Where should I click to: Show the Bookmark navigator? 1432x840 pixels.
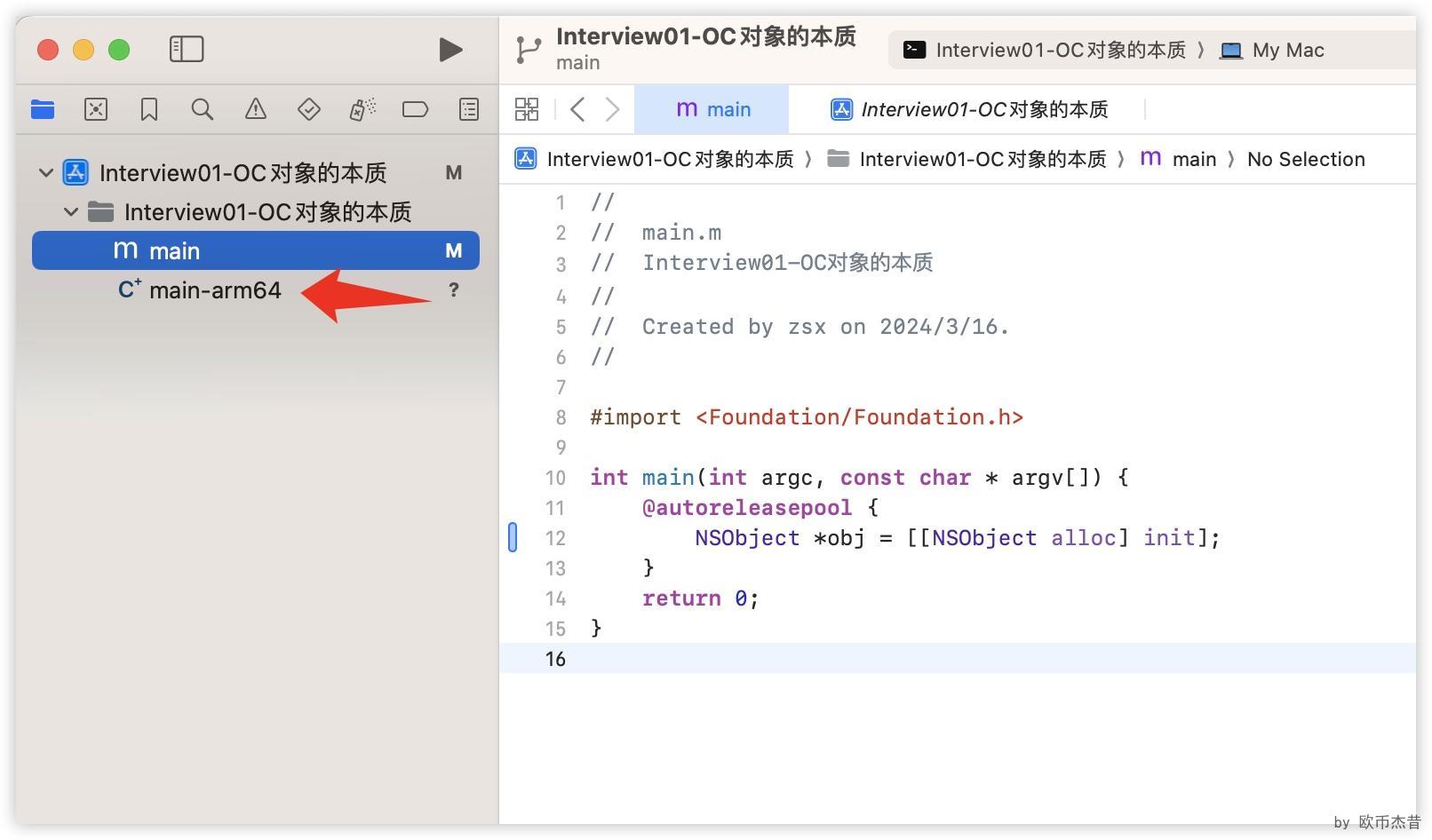click(x=149, y=109)
